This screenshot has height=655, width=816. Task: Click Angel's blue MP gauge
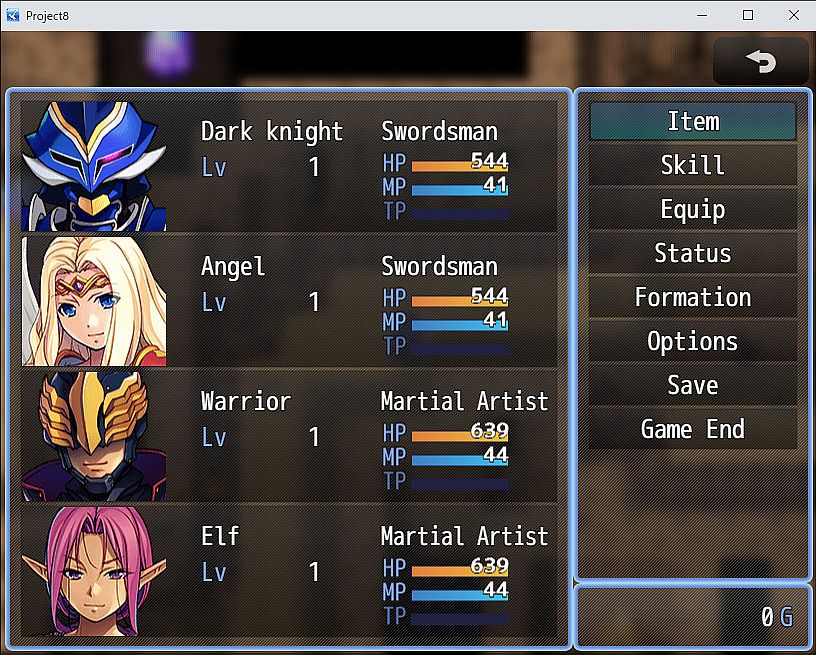click(x=460, y=325)
